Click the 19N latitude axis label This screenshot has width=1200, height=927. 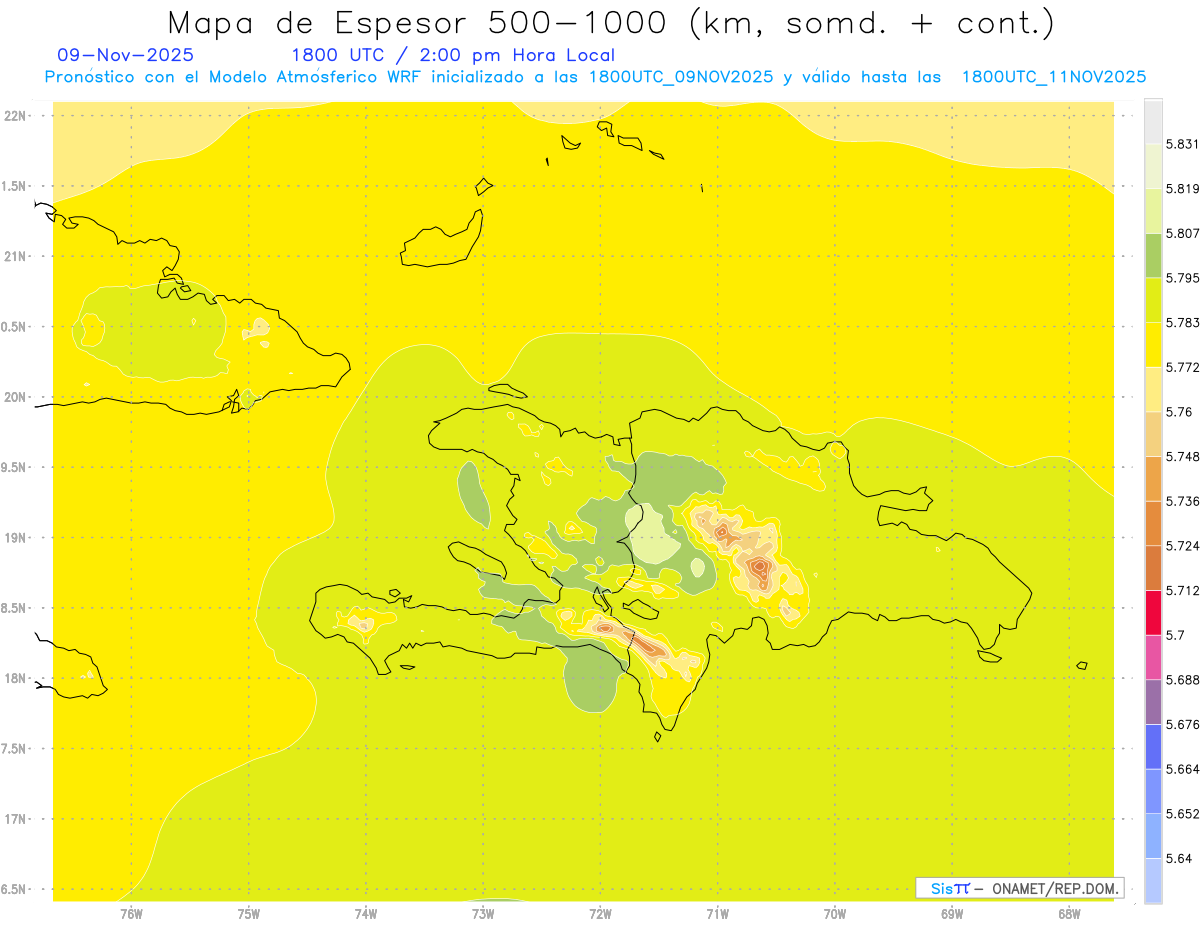coord(16,538)
